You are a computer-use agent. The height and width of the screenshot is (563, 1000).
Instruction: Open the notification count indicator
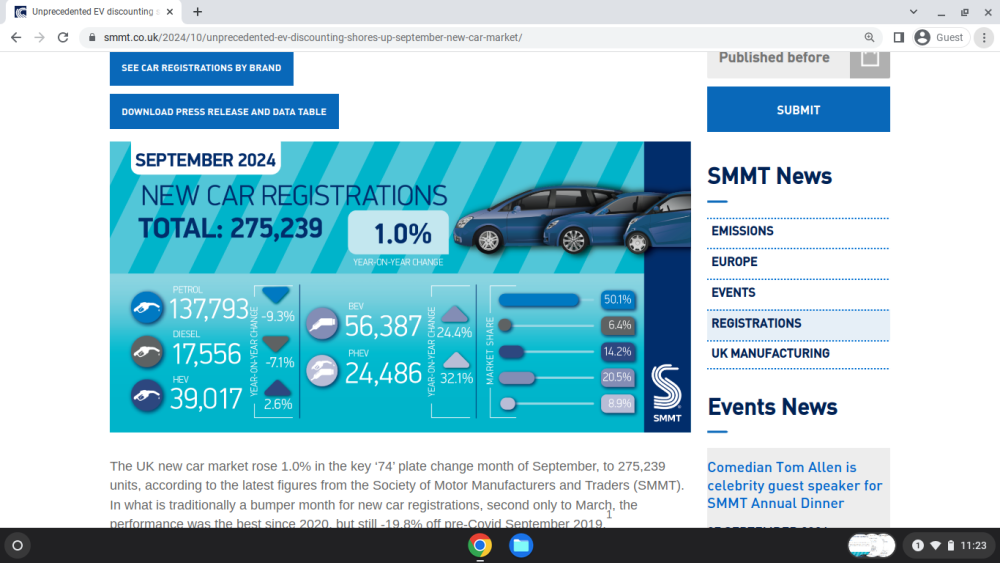click(918, 546)
